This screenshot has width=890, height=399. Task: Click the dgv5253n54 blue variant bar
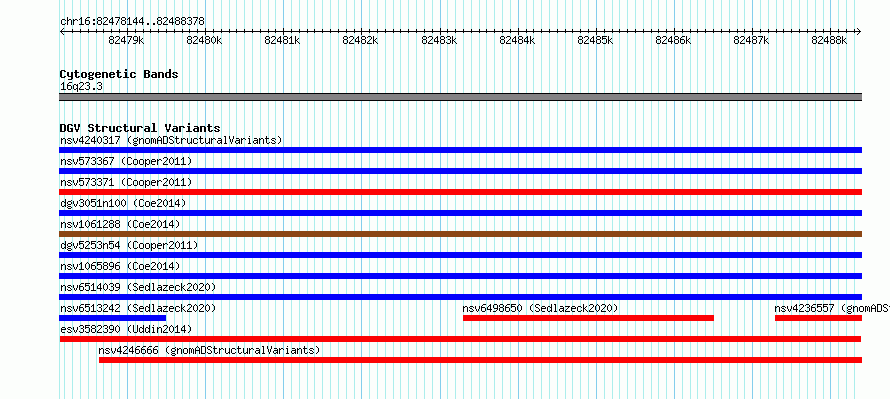460,255
